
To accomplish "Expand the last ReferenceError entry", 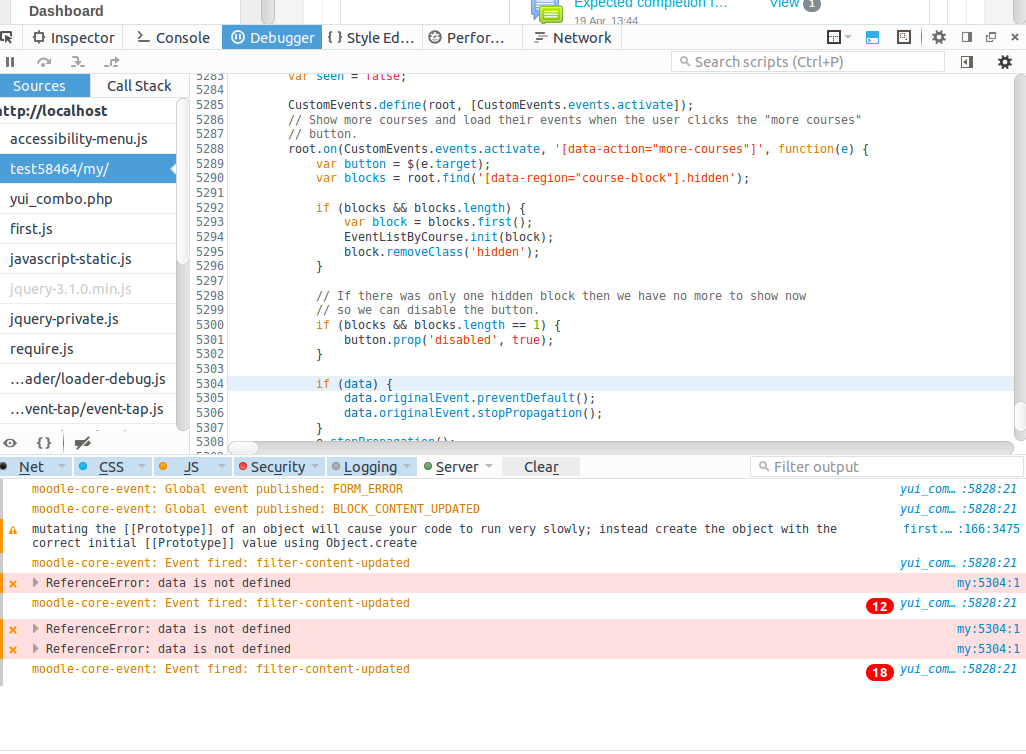I will coord(35,649).
